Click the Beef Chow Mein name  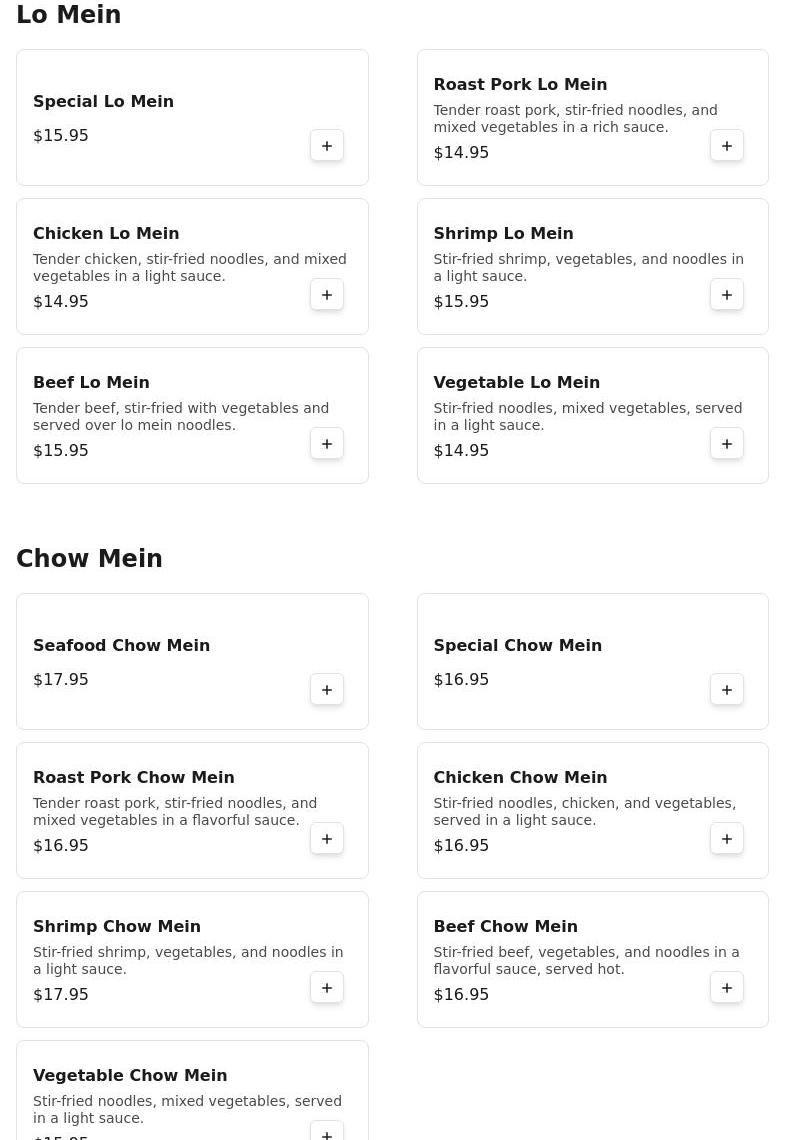click(x=505, y=927)
